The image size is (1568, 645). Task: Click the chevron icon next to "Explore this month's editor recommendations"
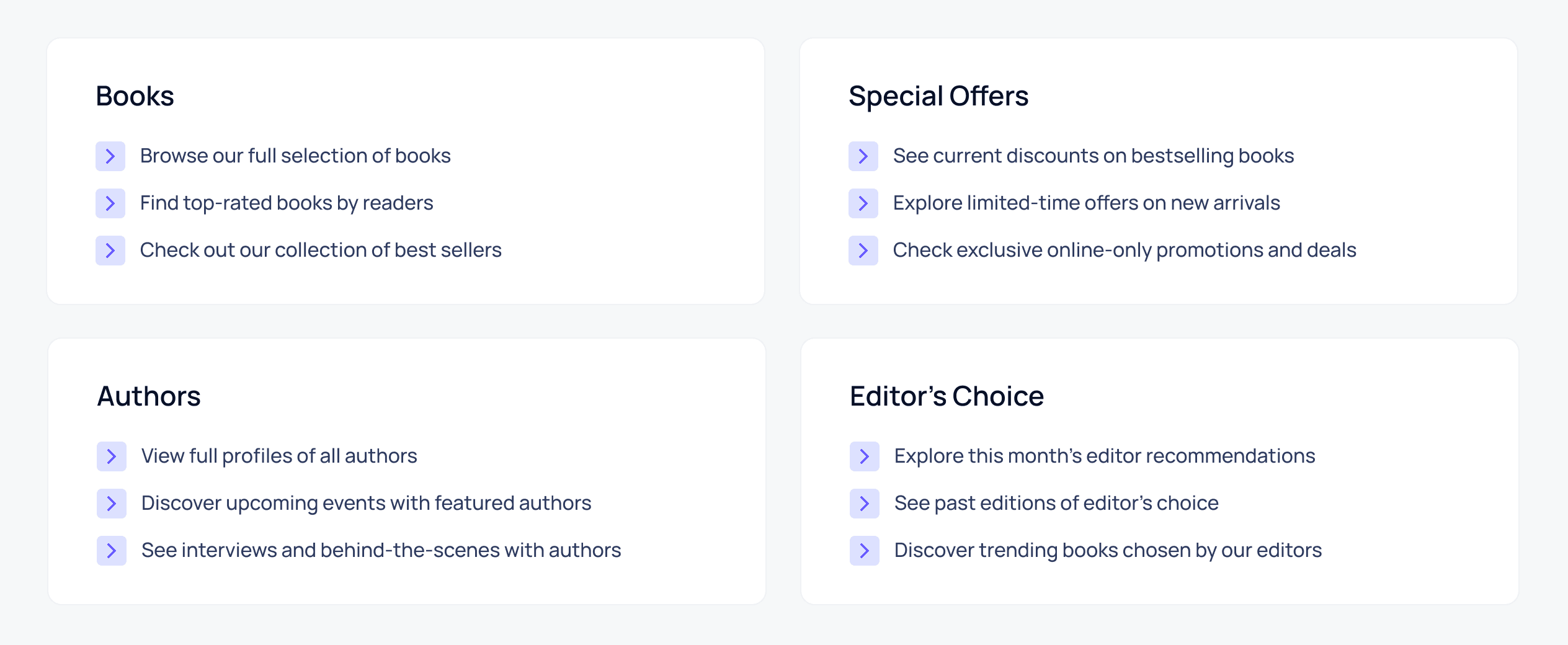[863, 456]
